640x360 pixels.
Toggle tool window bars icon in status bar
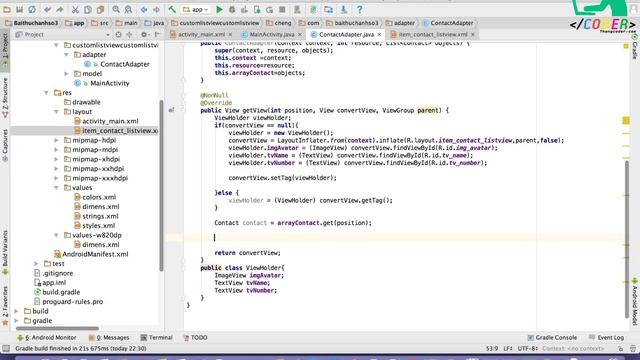coord(6,349)
